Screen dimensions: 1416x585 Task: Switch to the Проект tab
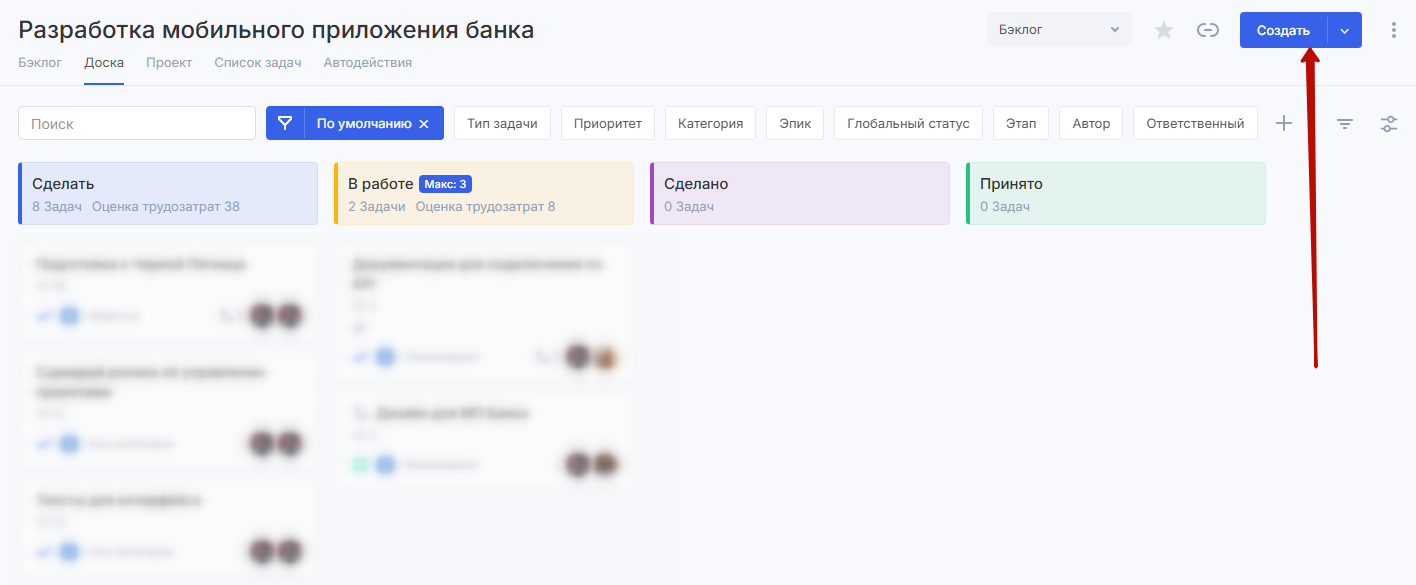pos(169,62)
